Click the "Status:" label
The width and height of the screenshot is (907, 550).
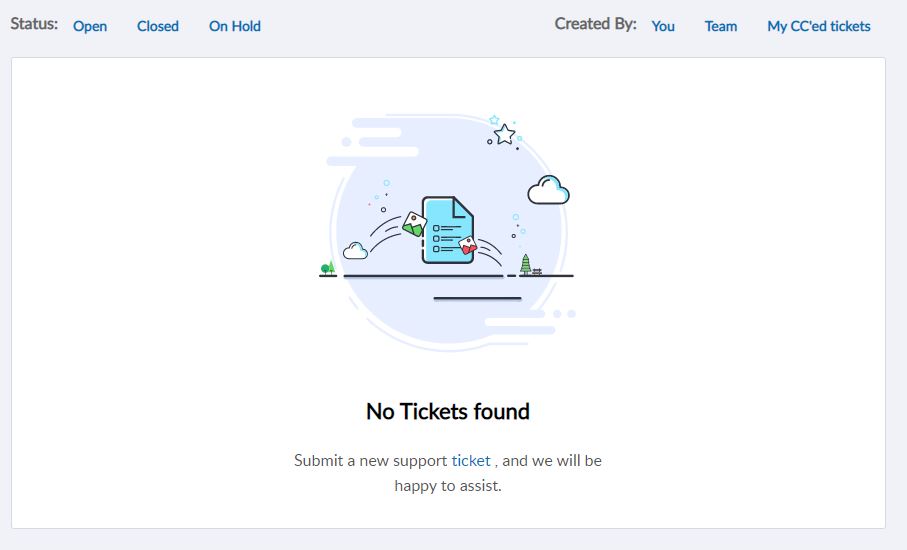tap(34, 23)
